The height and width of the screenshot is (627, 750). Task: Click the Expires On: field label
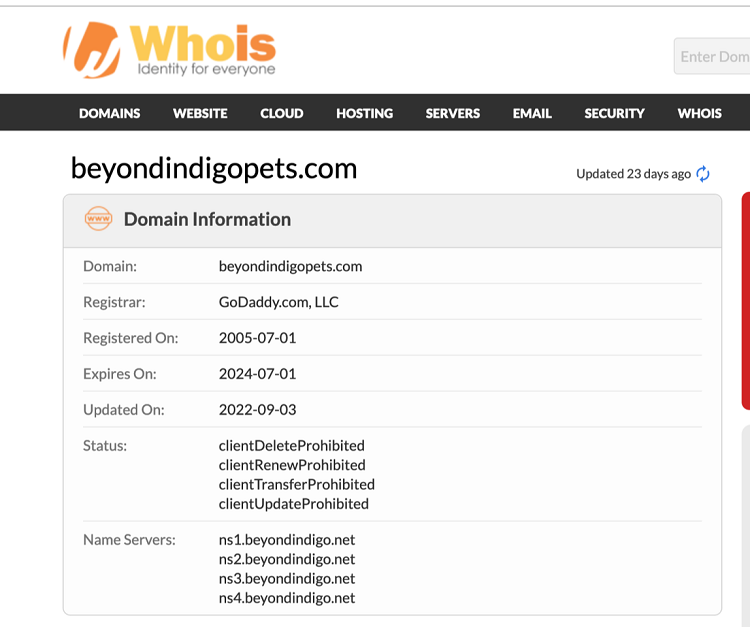tap(120, 374)
